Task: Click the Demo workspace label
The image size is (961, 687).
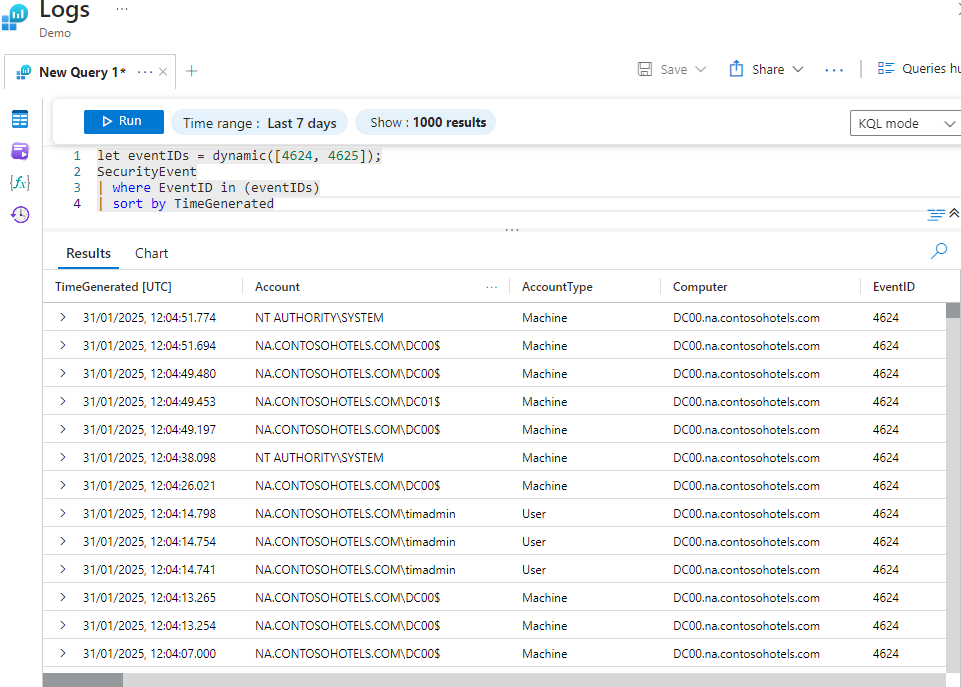Action: coord(55,33)
